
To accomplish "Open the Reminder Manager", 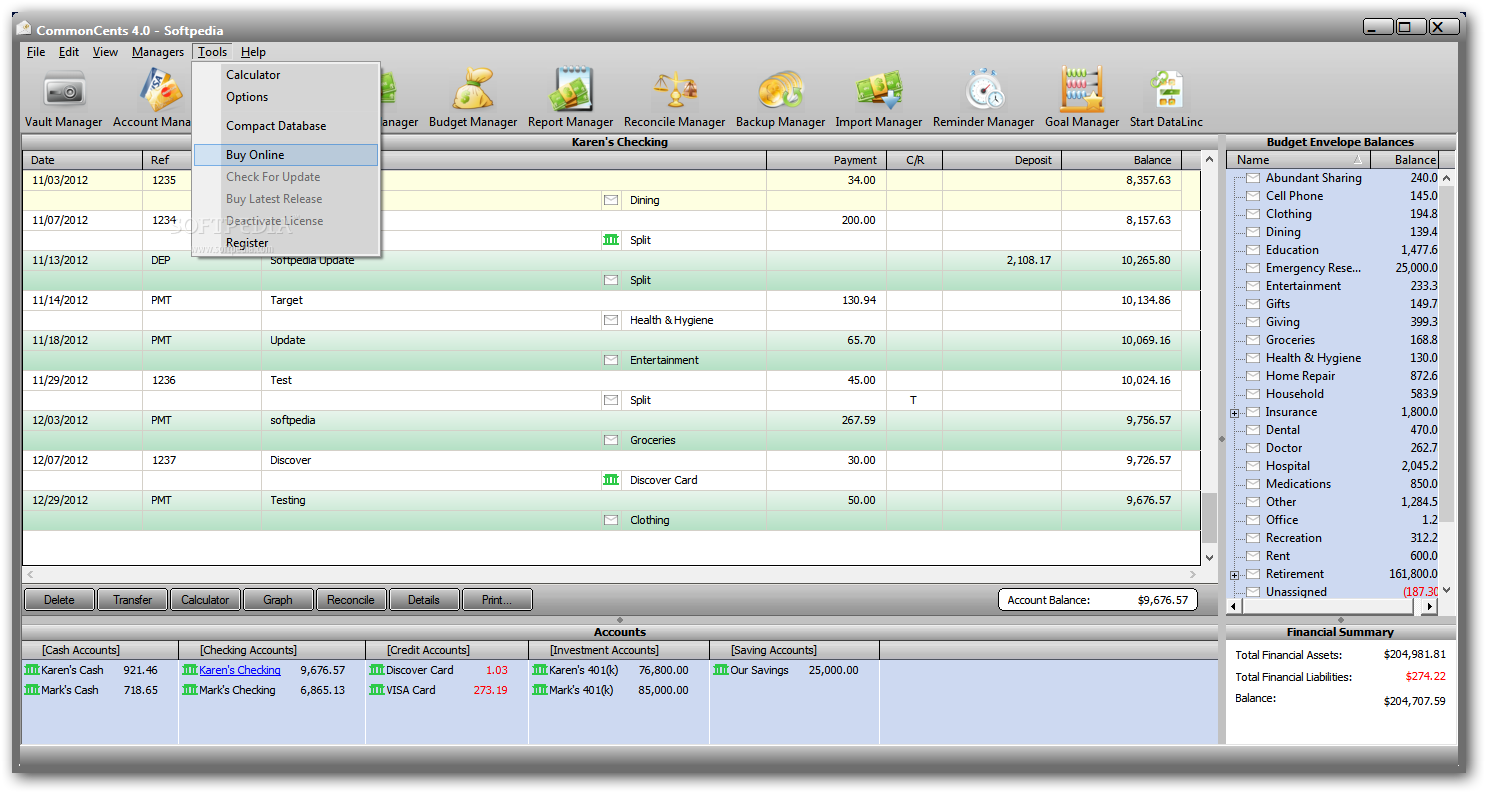I will [x=983, y=98].
